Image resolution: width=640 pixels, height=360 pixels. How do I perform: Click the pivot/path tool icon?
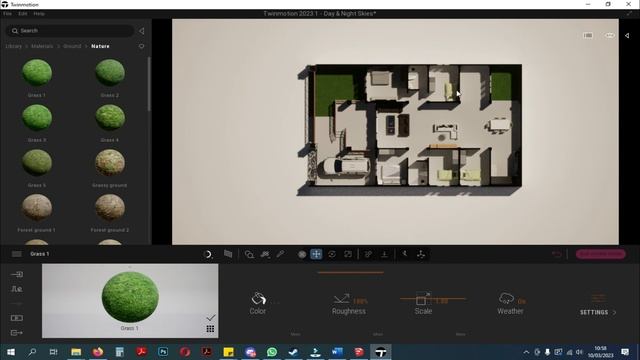click(x=368, y=254)
